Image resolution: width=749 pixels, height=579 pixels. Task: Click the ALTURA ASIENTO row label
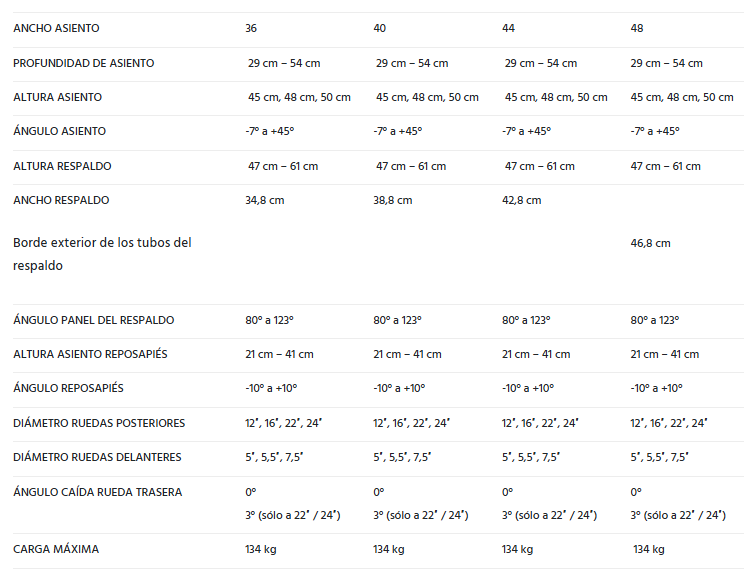[x=57, y=97]
